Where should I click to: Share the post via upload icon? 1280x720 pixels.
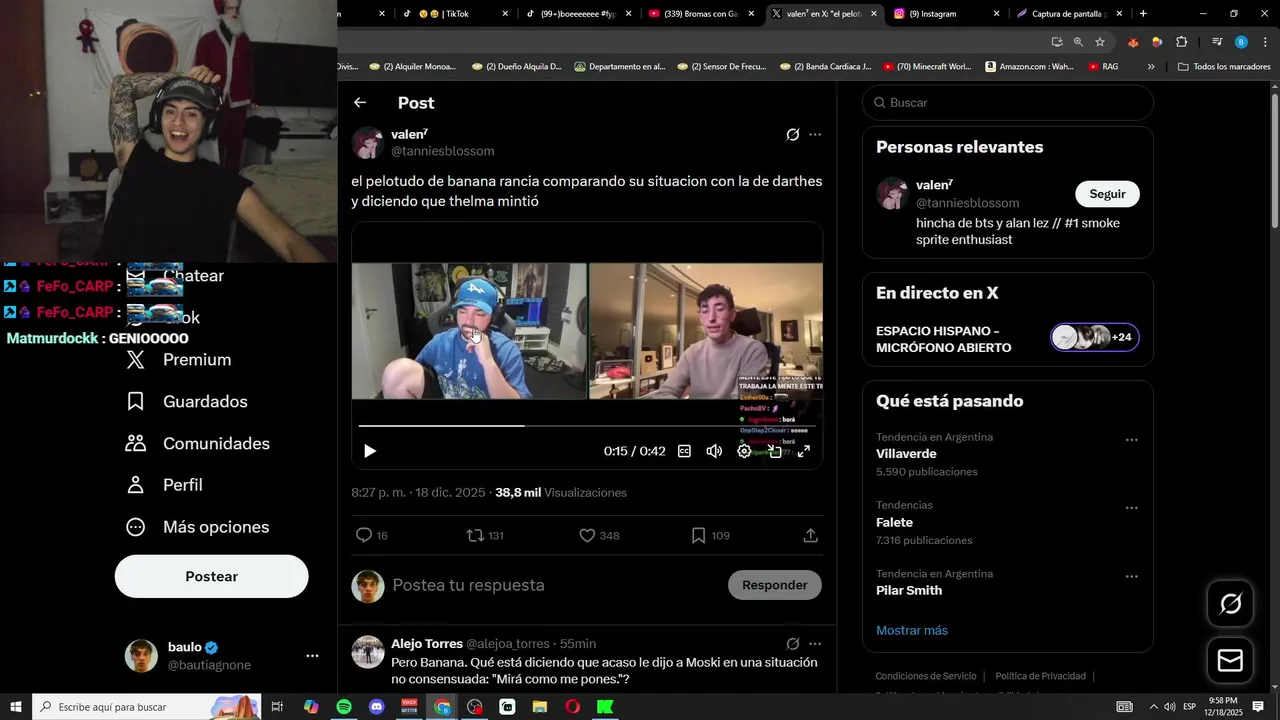pyautogui.click(x=811, y=536)
